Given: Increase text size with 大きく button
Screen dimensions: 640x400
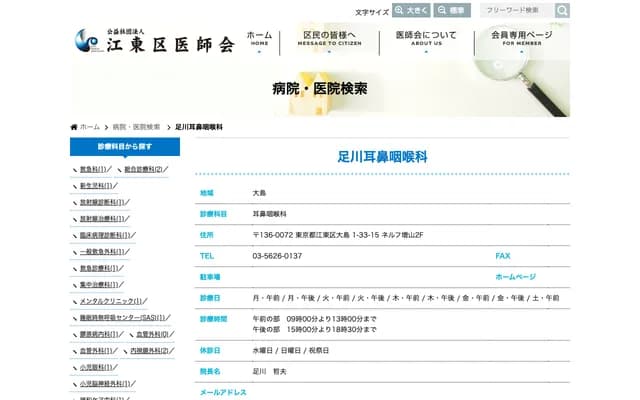Looking at the screenshot, I should [412, 10].
